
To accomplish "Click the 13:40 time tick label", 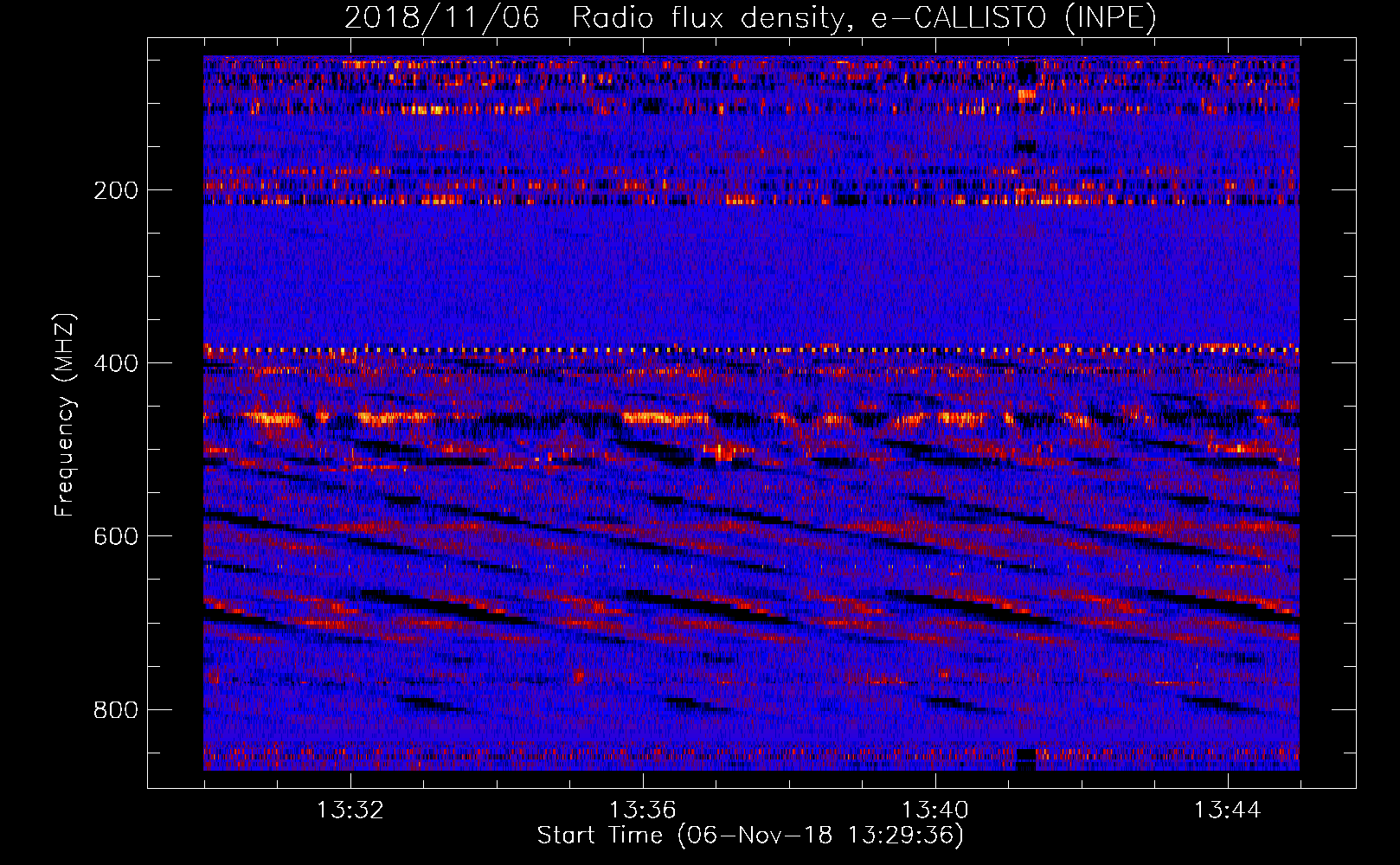I will coord(935,811).
